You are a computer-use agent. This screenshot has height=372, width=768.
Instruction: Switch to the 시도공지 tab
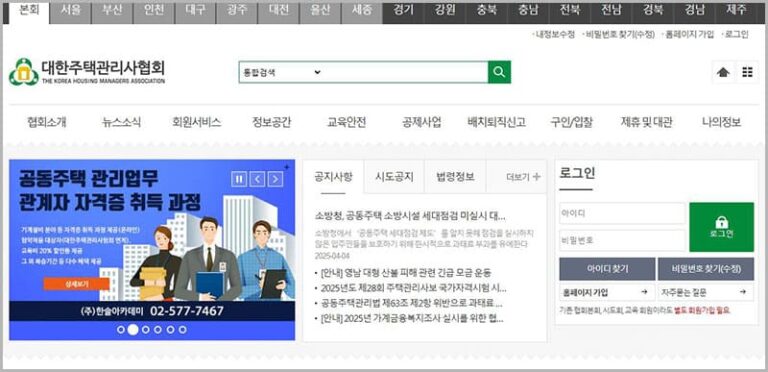point(394,177)
